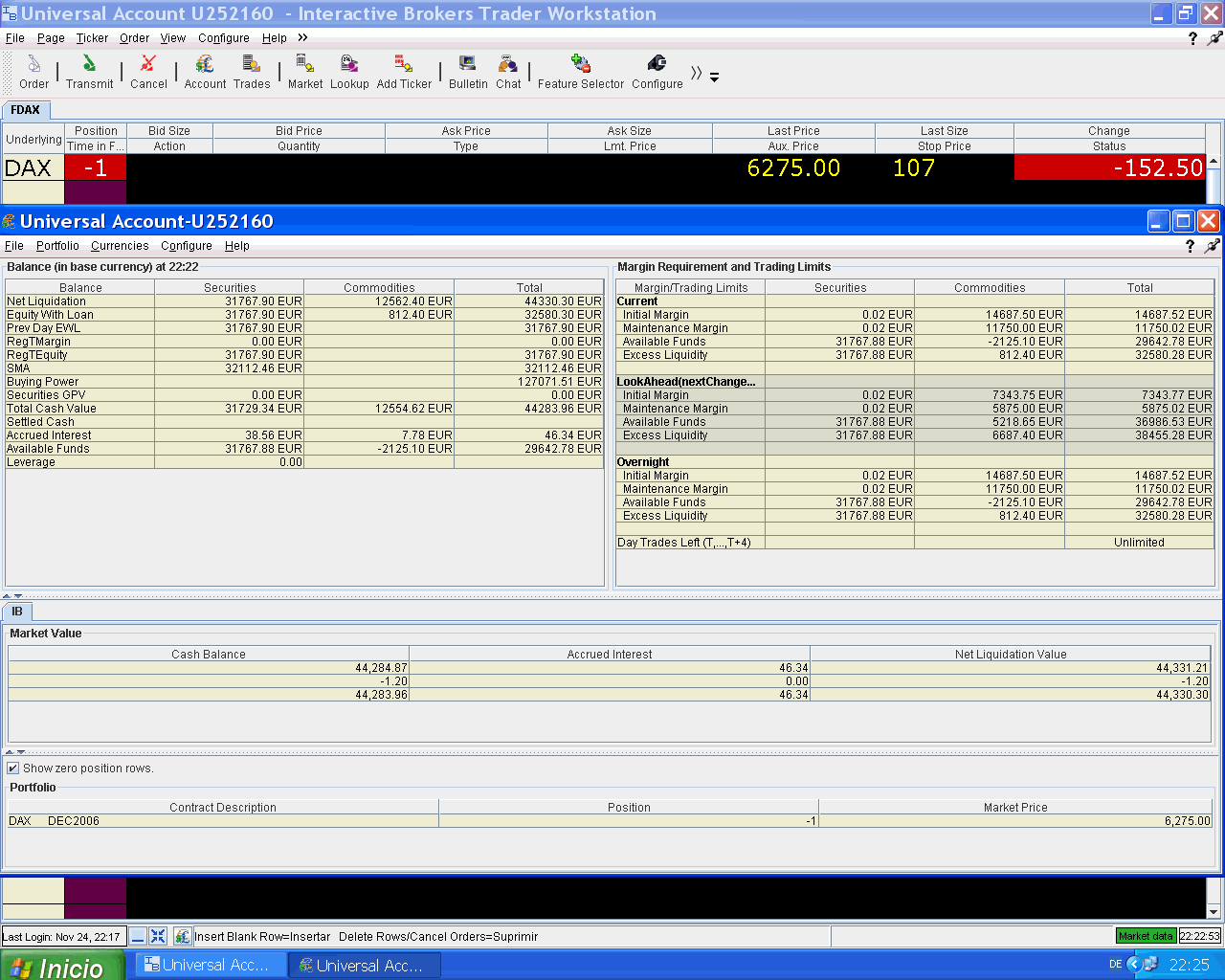
Task: Click the Configure toolbar icon
Action: point(657,72)
